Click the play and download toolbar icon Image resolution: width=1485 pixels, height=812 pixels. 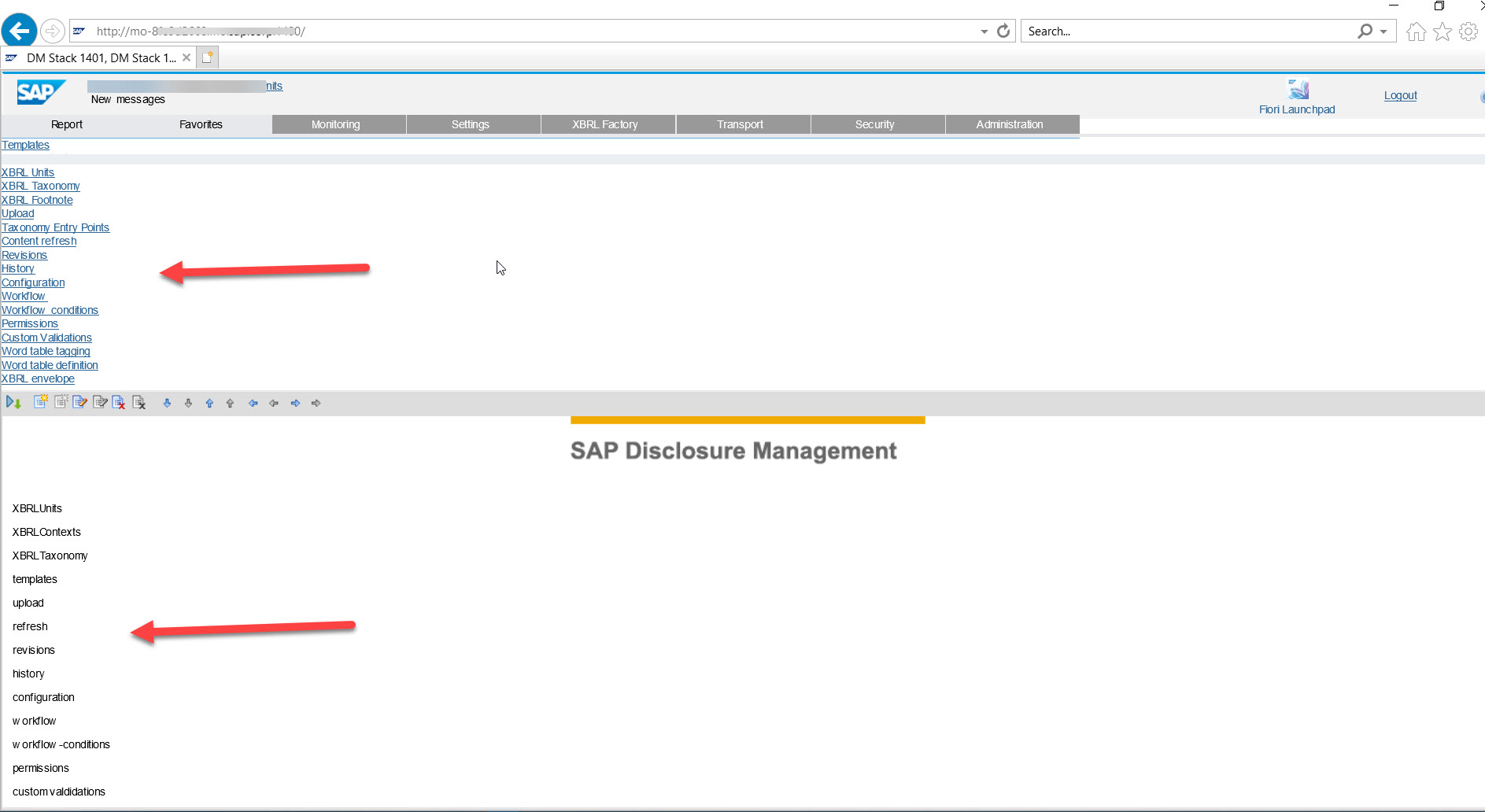click(x=13, y=403)
